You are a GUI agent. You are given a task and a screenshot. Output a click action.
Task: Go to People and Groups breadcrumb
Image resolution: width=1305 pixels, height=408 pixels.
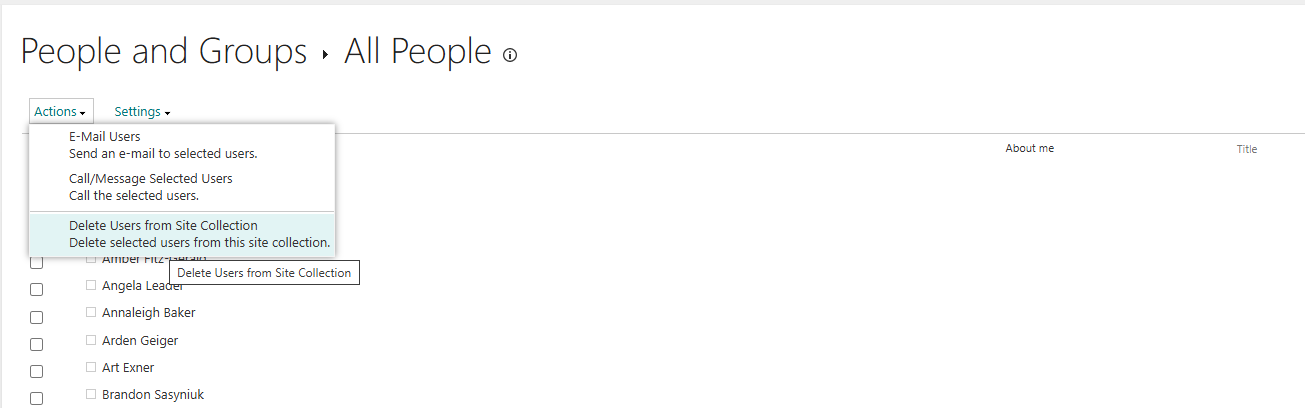click(164, 52)
